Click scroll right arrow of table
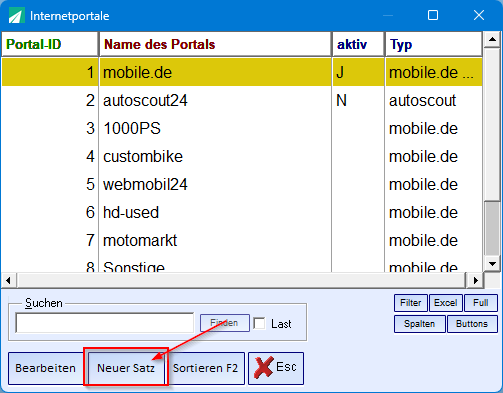 coord(476,280)
